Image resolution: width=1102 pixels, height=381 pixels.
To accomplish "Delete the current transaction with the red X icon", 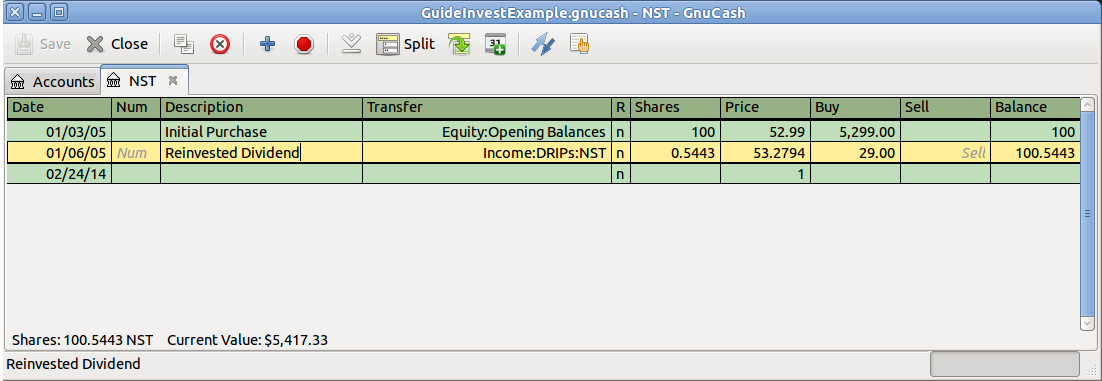I will 220,44.
